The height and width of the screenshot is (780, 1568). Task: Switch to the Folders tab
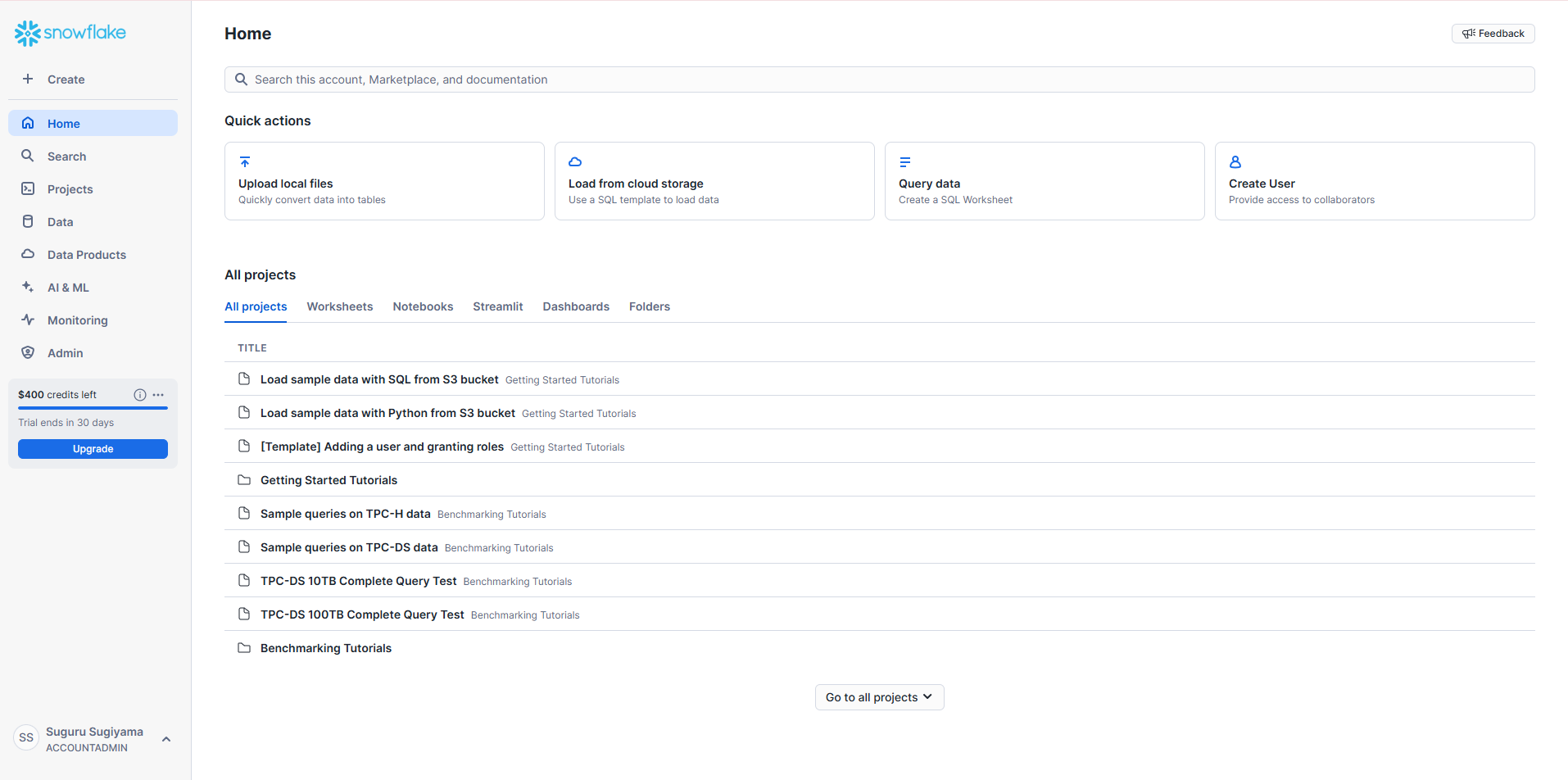[x=650, y=306]
